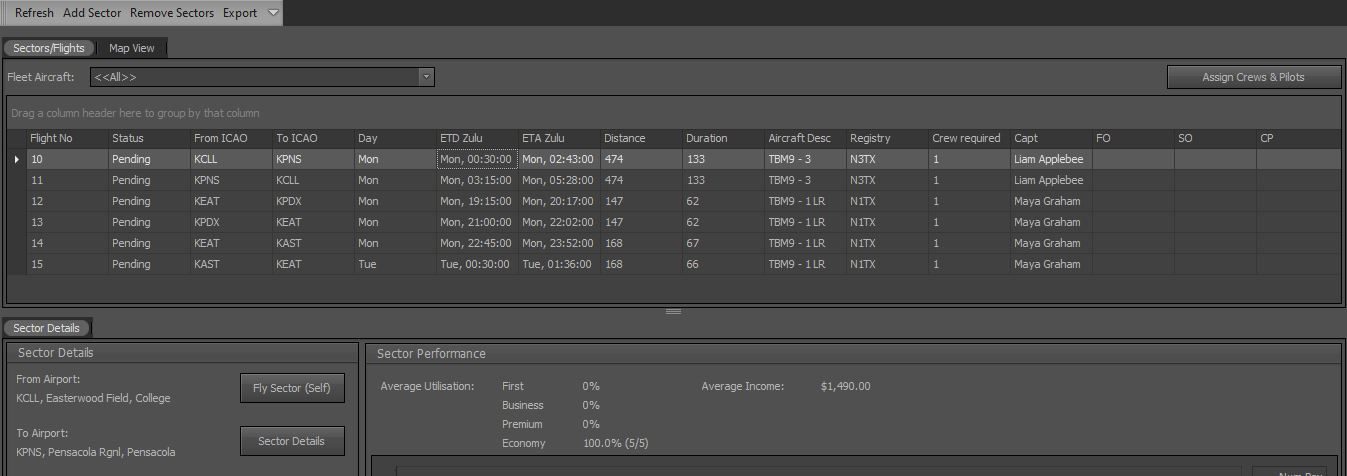Click Liam Applebee captain in flight 11
Screen dimensions: 1347x476
[x=1051, y=180]
